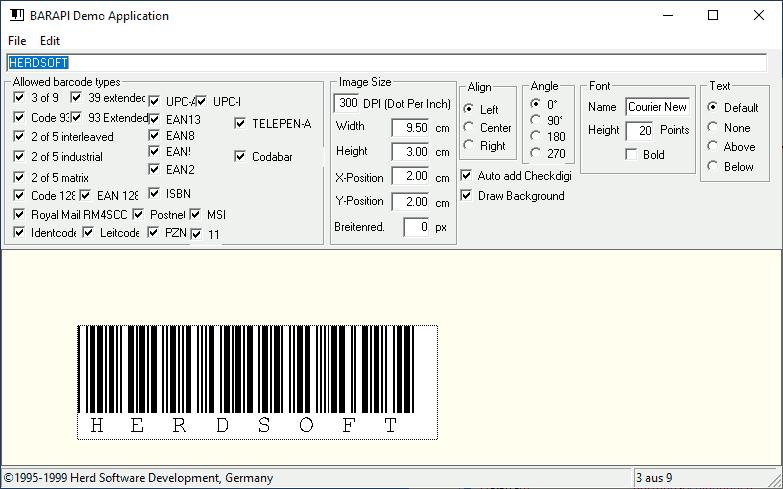The height and width of the screenshot is (489, 783).
Task: Click the Font Name field Courier New
Action: coord(658,106)
